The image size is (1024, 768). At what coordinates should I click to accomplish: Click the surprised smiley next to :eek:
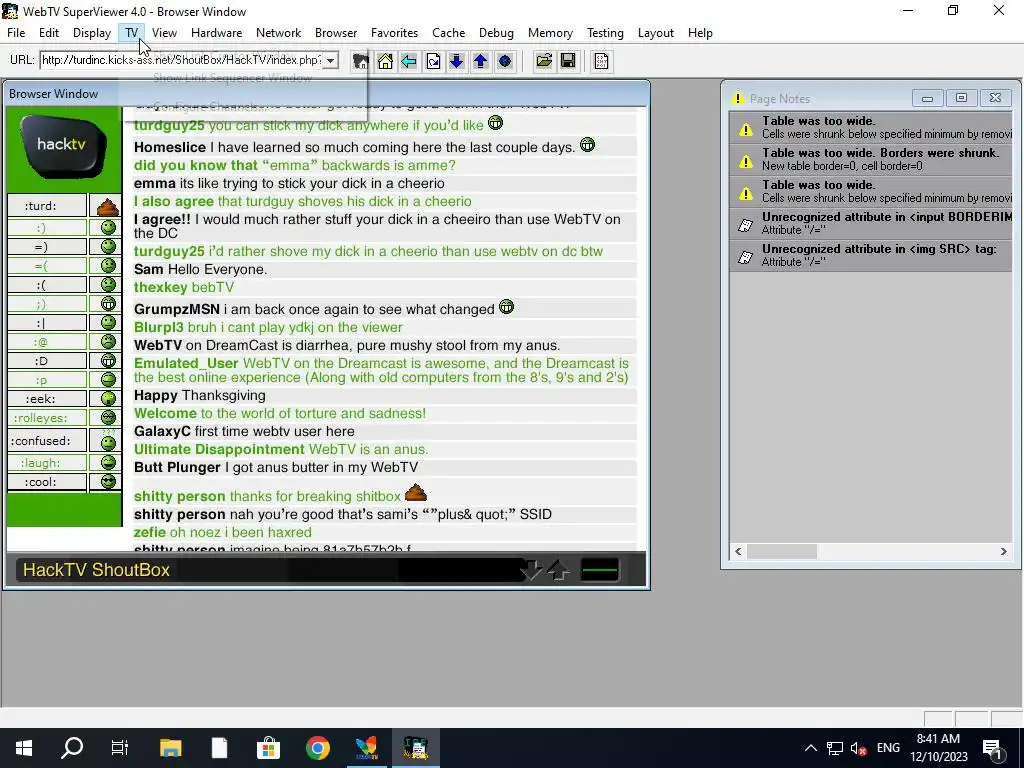[108, 398]
